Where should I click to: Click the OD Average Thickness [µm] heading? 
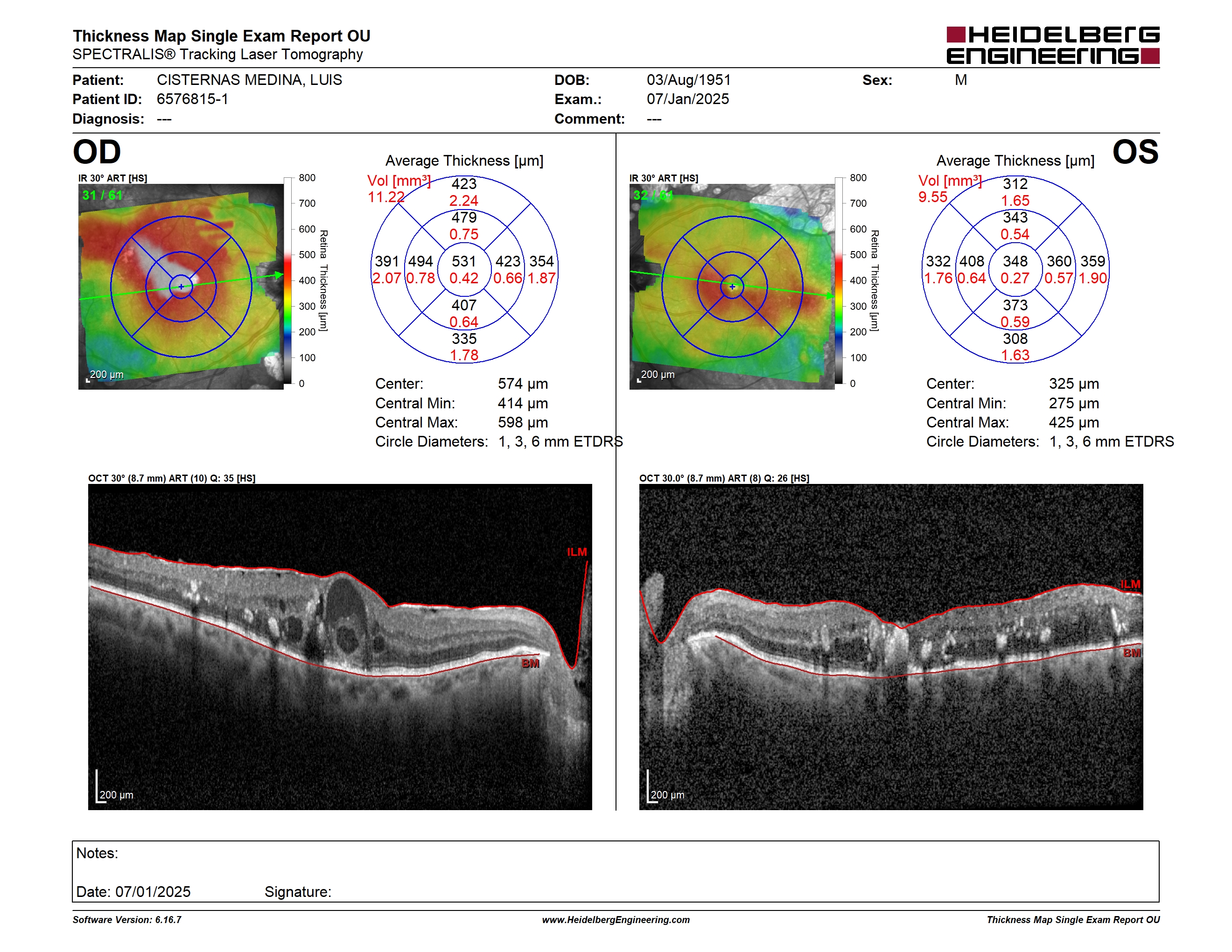pyautogui.click(x=464, y=161)
